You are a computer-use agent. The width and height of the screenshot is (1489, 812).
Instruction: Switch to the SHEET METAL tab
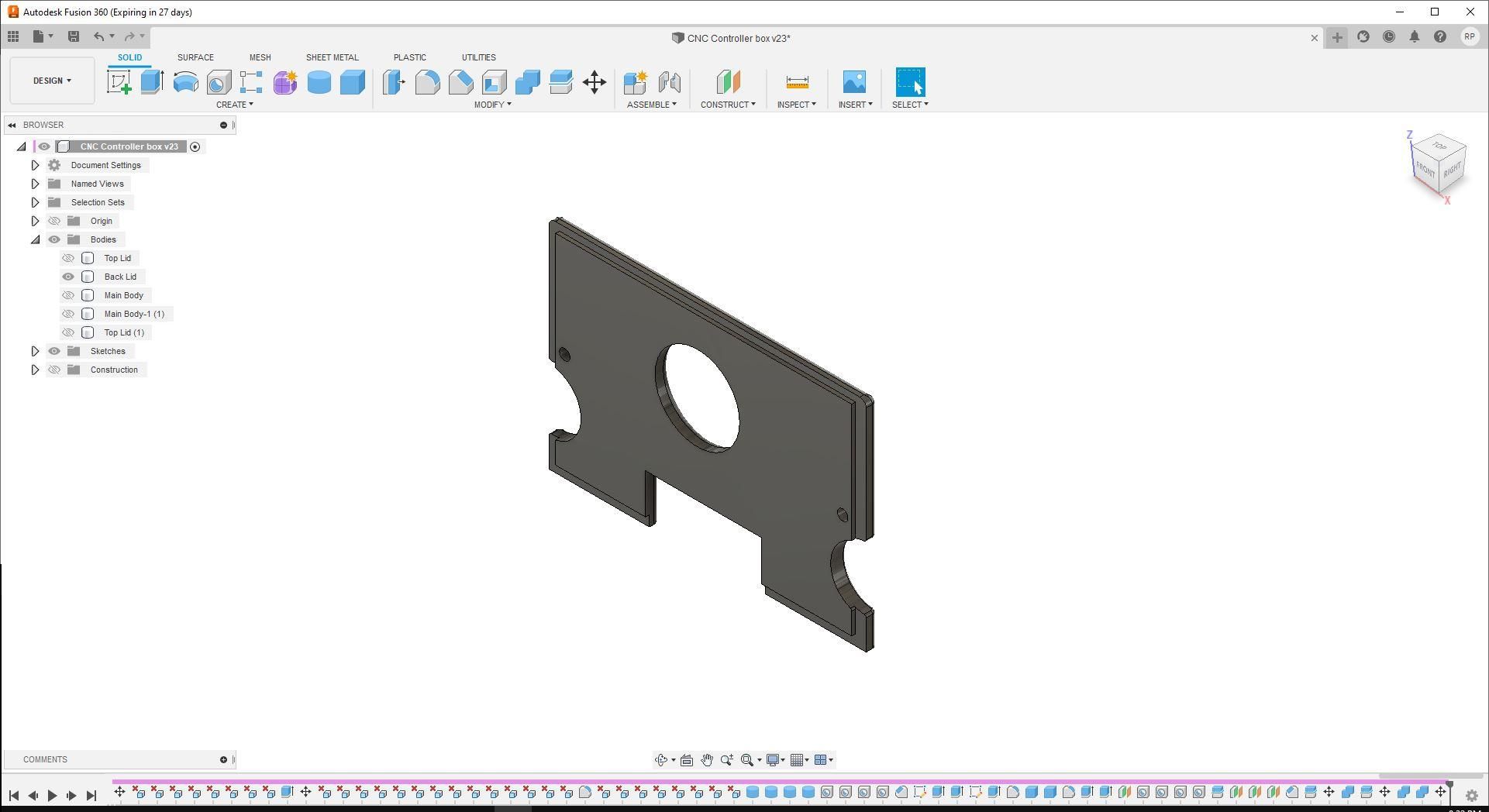332,57
